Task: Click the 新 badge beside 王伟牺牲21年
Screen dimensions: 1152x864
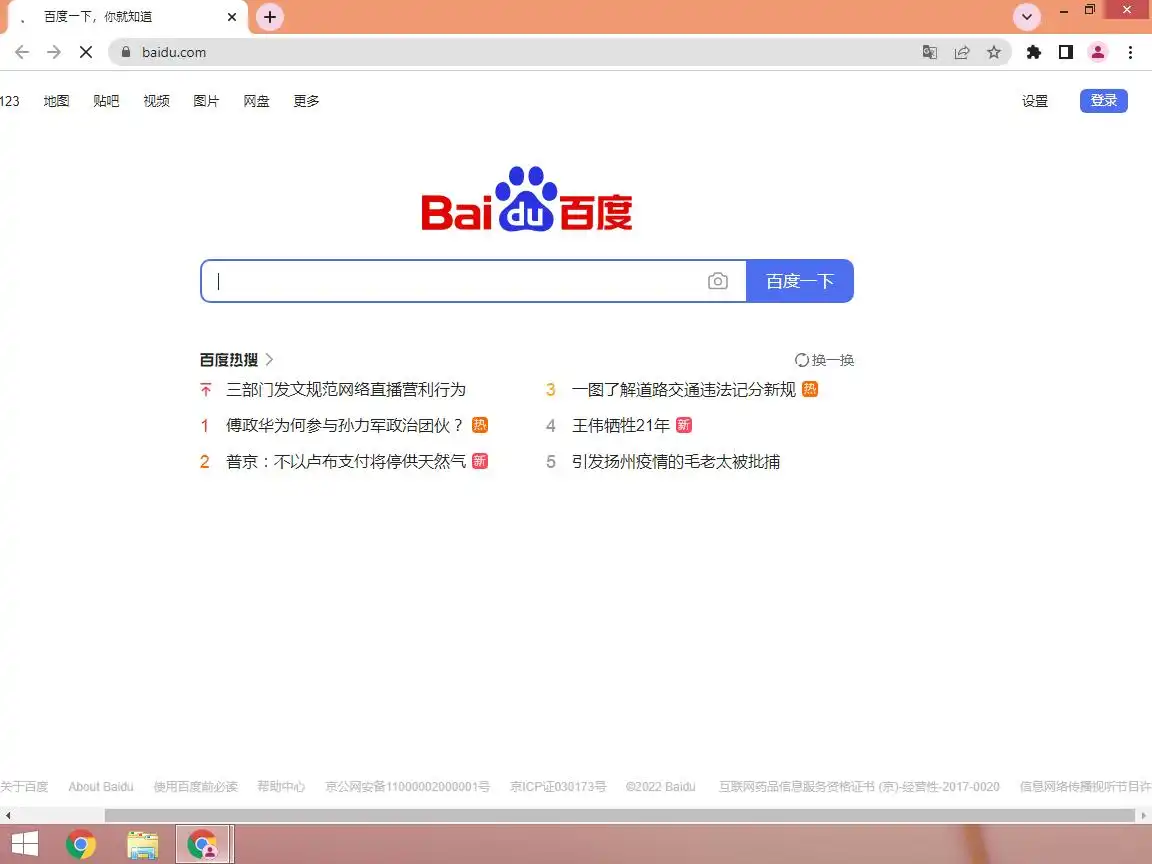Action: click(684, 425)
